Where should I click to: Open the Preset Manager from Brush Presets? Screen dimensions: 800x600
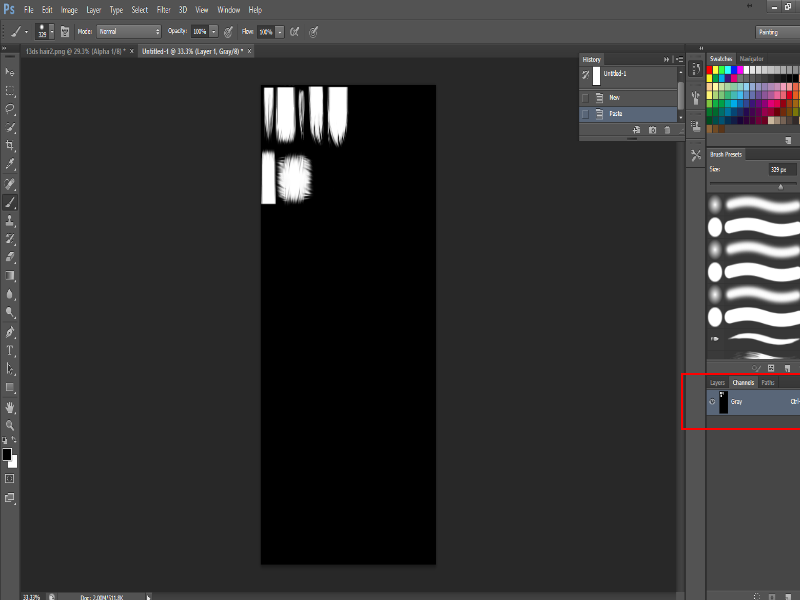coord(771,368)
